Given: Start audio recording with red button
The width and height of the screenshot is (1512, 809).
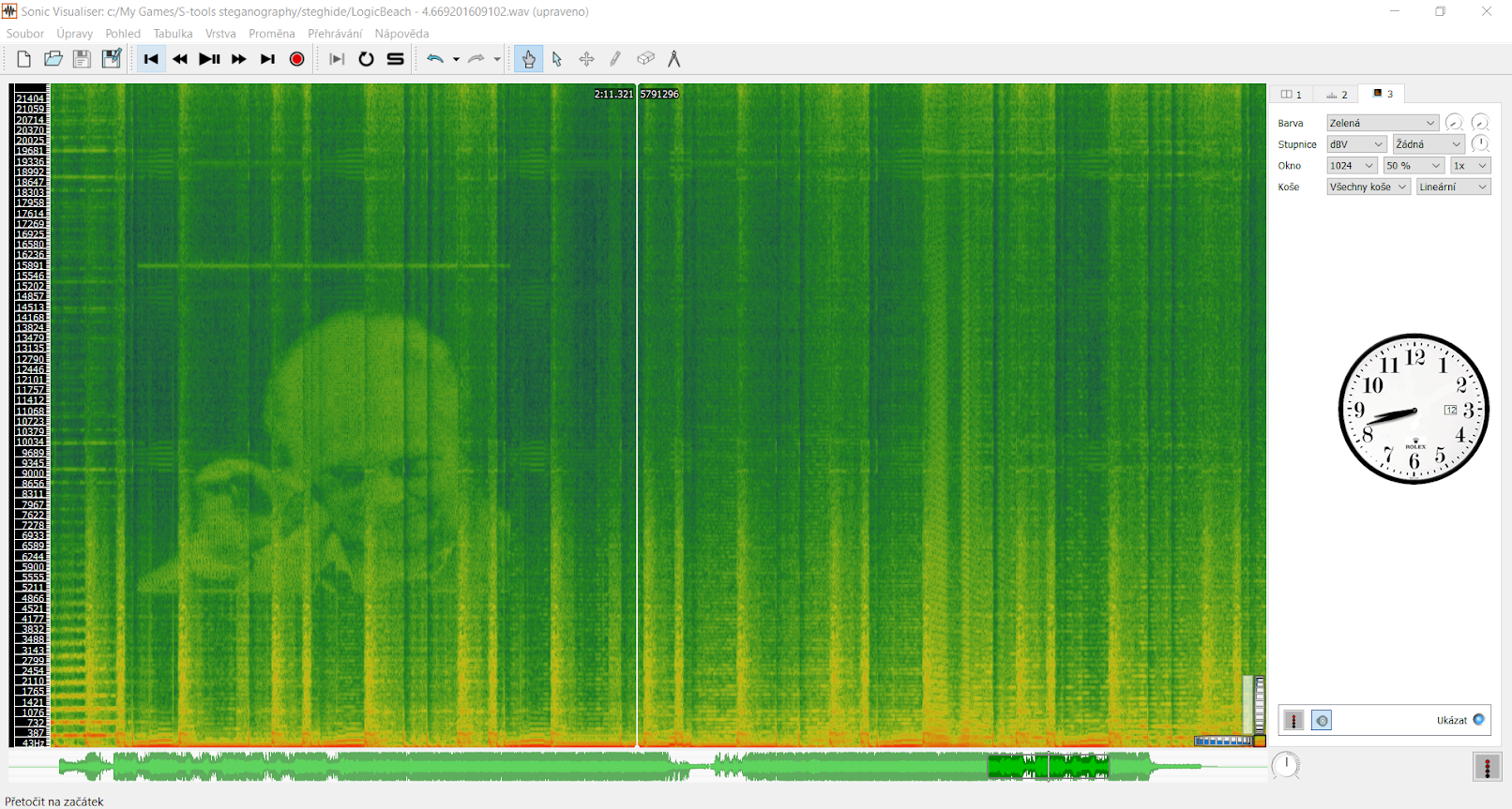Looking at the screenshot, I should [297, 59].
